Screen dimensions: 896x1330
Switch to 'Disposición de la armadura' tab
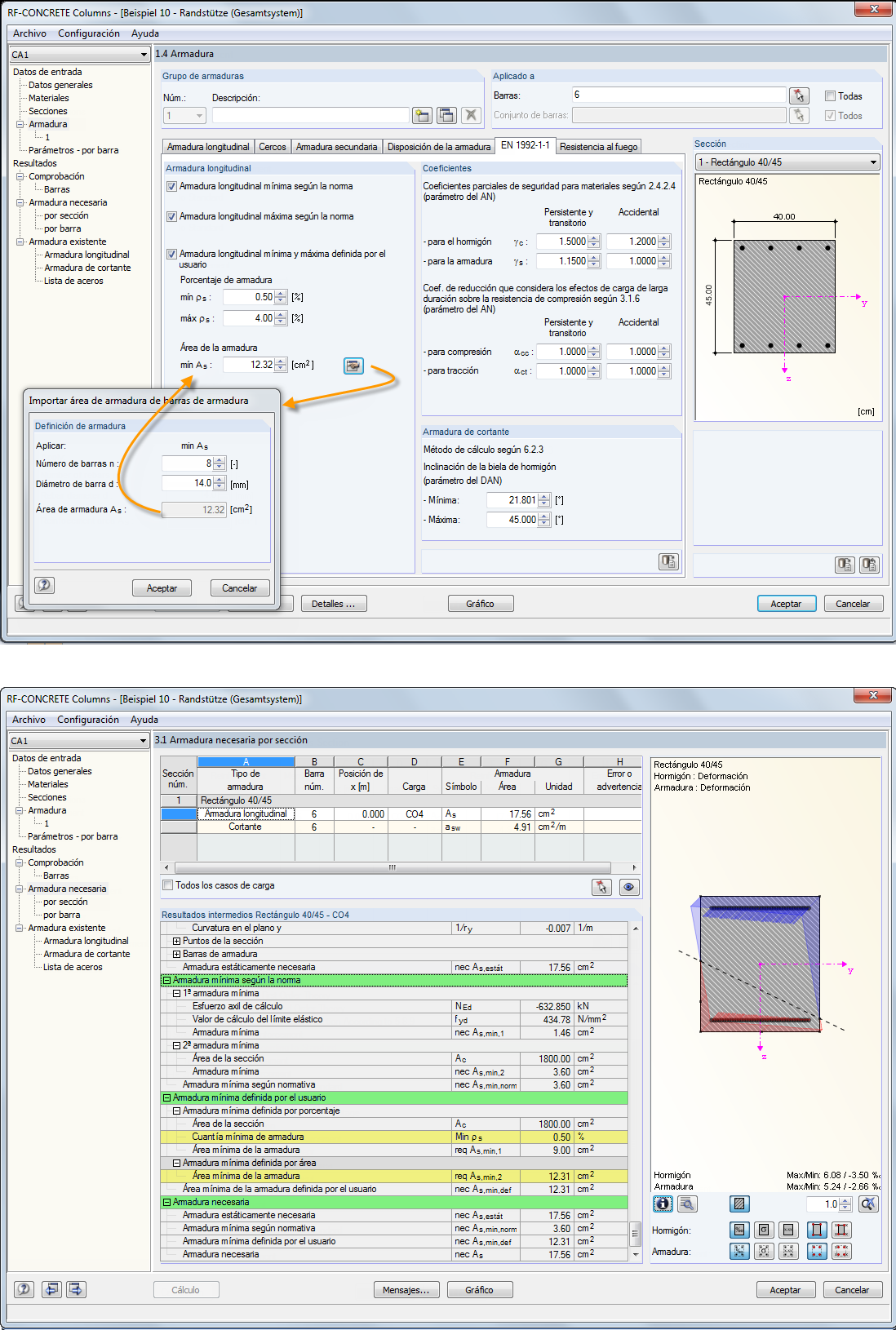(x=439, y=147)
